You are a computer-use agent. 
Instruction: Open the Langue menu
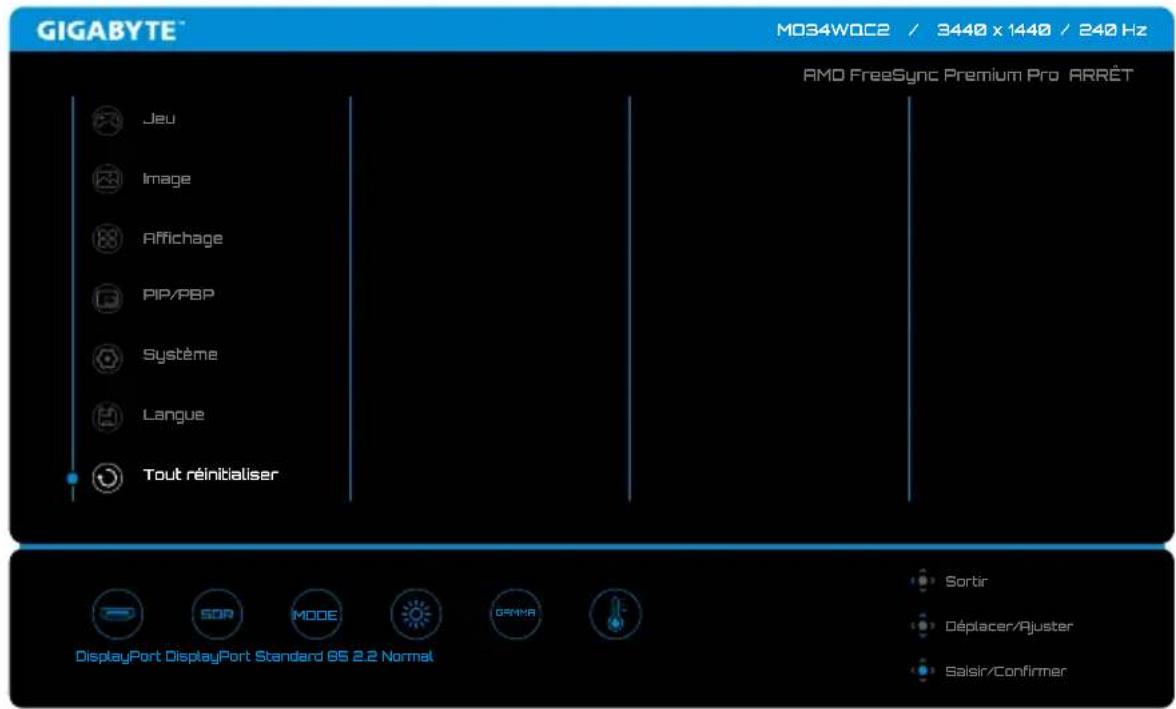(x=173, y=415)
